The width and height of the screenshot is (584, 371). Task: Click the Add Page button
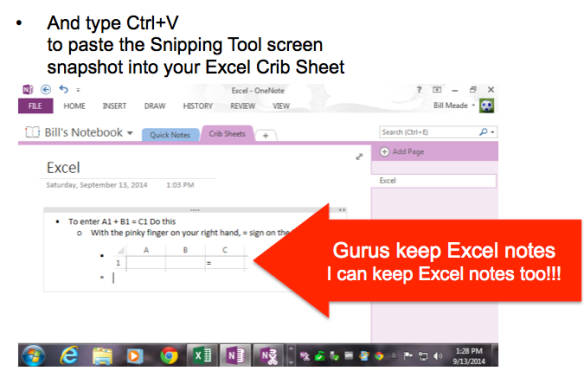click(402, 152)
